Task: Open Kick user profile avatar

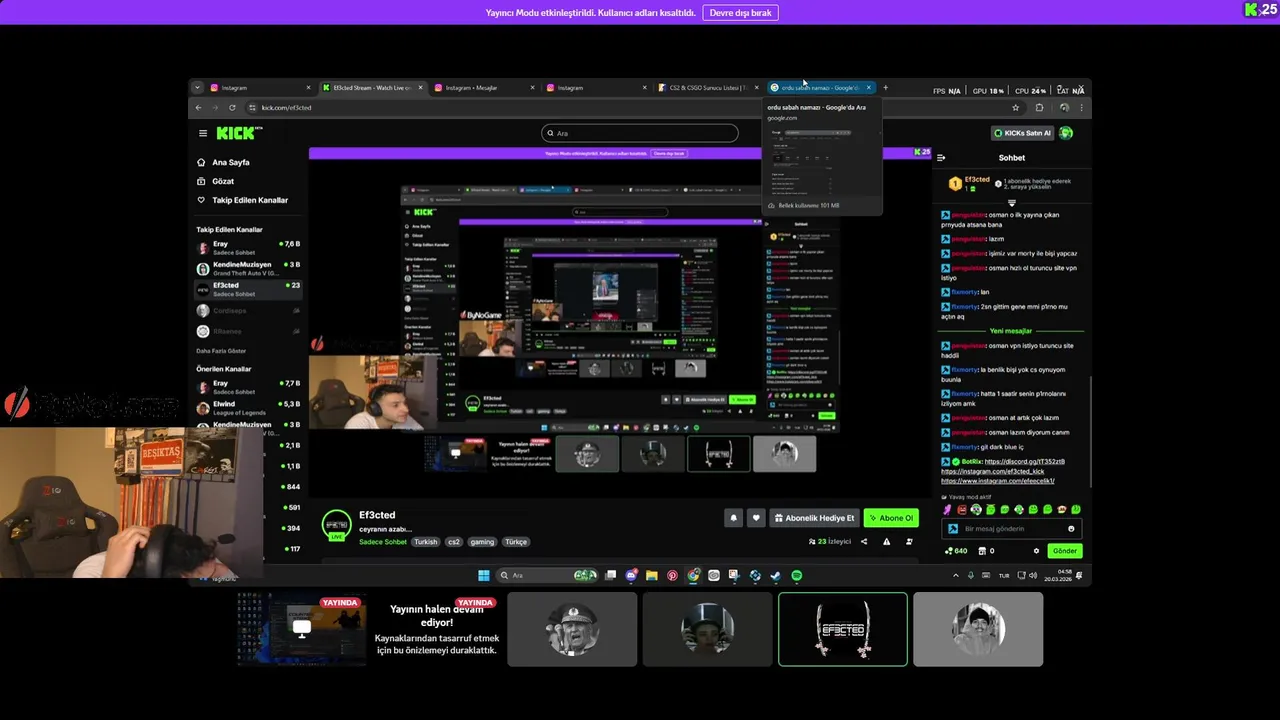Action: click(1066, 133)
